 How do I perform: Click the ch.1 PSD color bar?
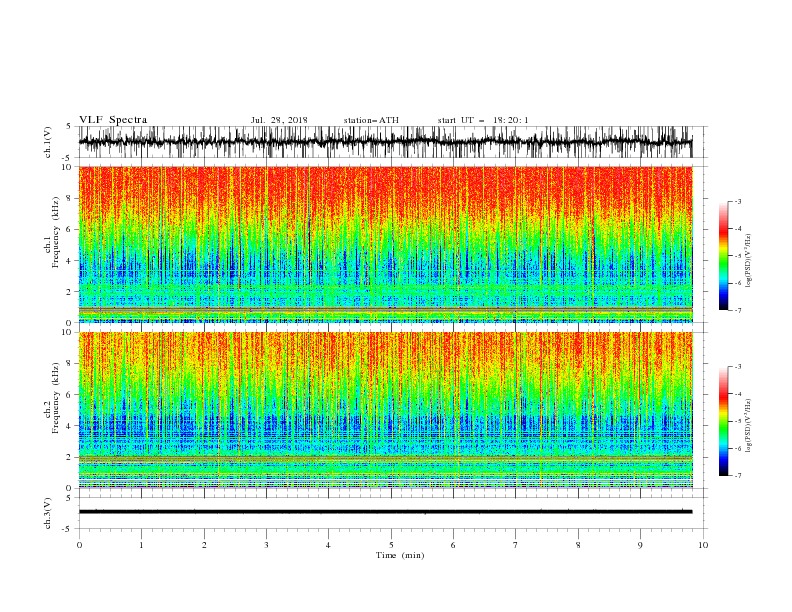[724, 256]
